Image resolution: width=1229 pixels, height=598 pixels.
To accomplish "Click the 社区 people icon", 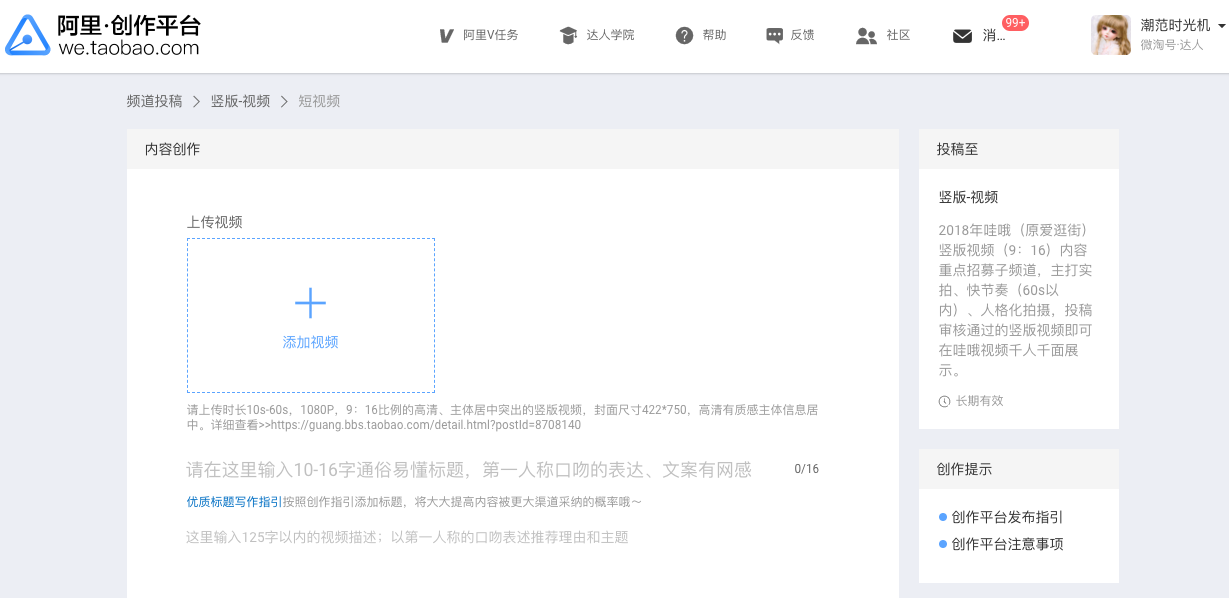I will click(x=866, y=36).
